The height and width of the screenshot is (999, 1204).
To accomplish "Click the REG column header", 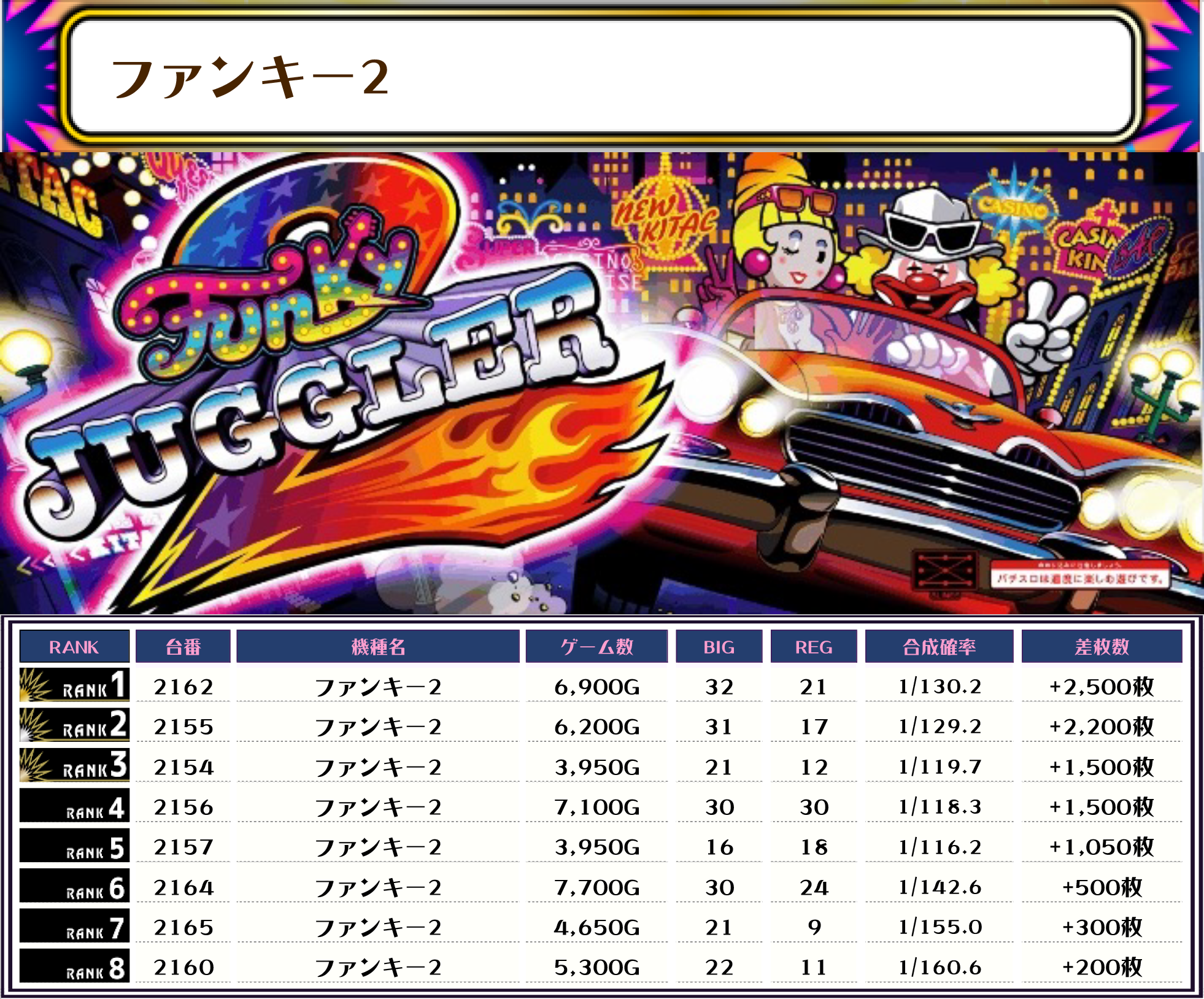I will click(x=814, y=647).
